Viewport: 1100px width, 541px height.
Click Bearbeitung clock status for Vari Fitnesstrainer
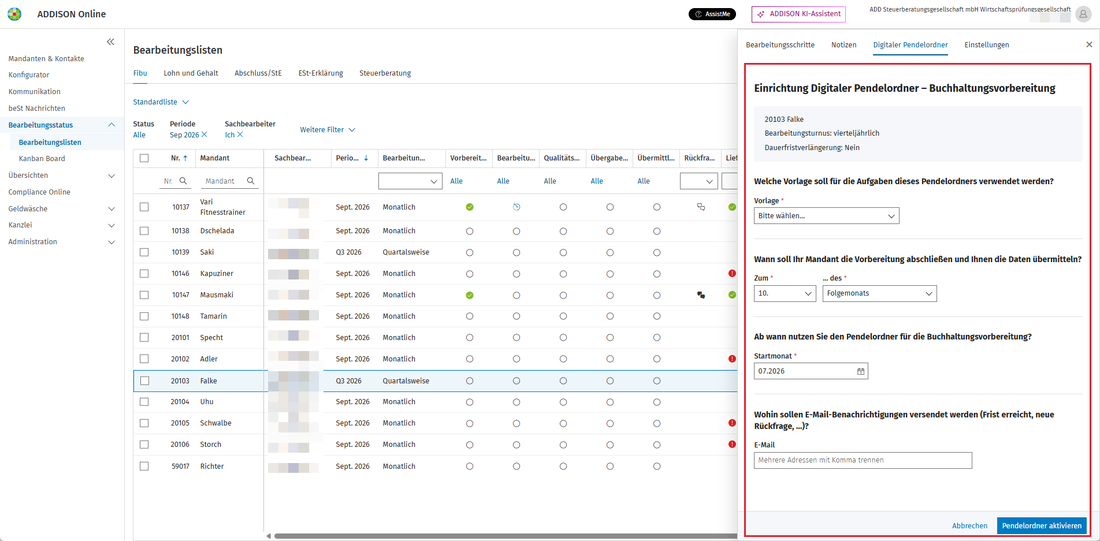[x=516, y=207]
